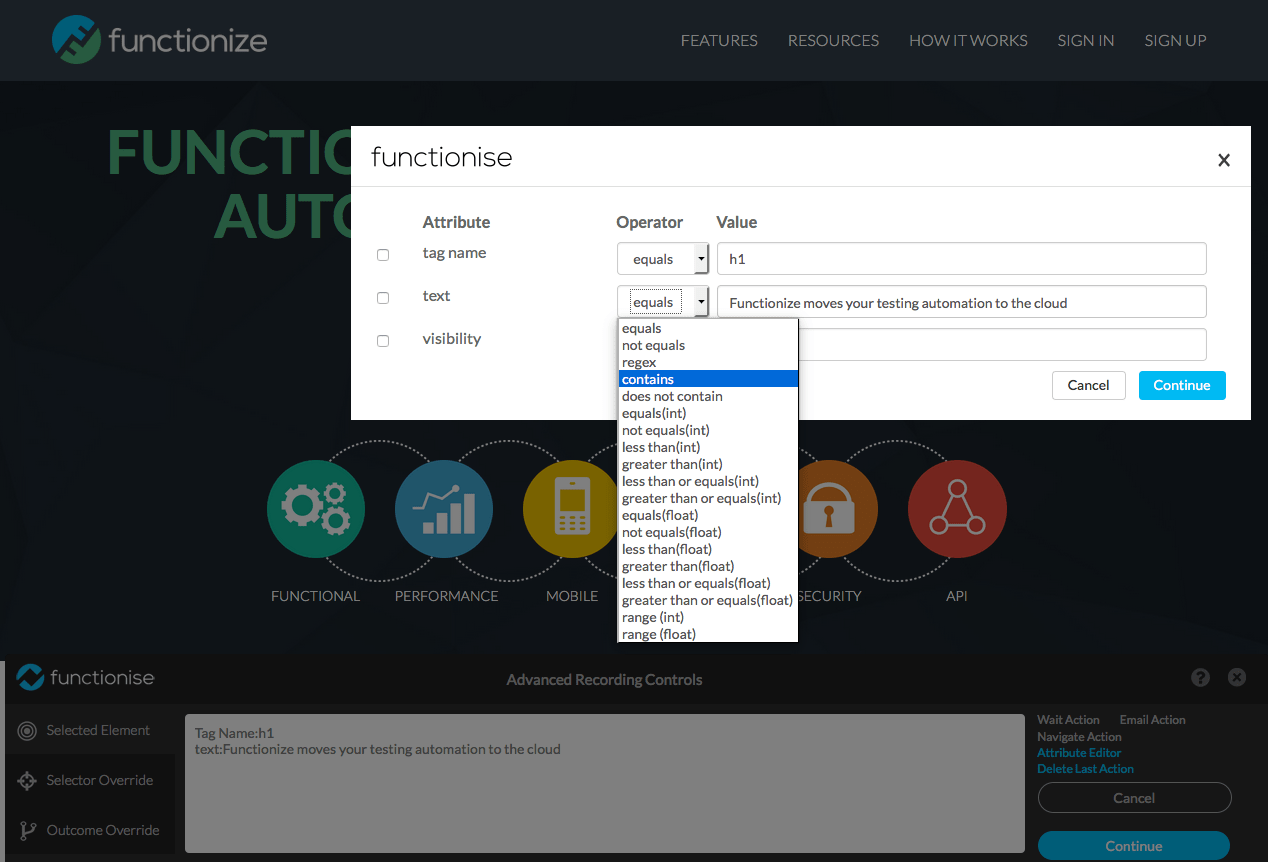Click the visibility value input field

pyautogui.click(x=1002, y=345)
